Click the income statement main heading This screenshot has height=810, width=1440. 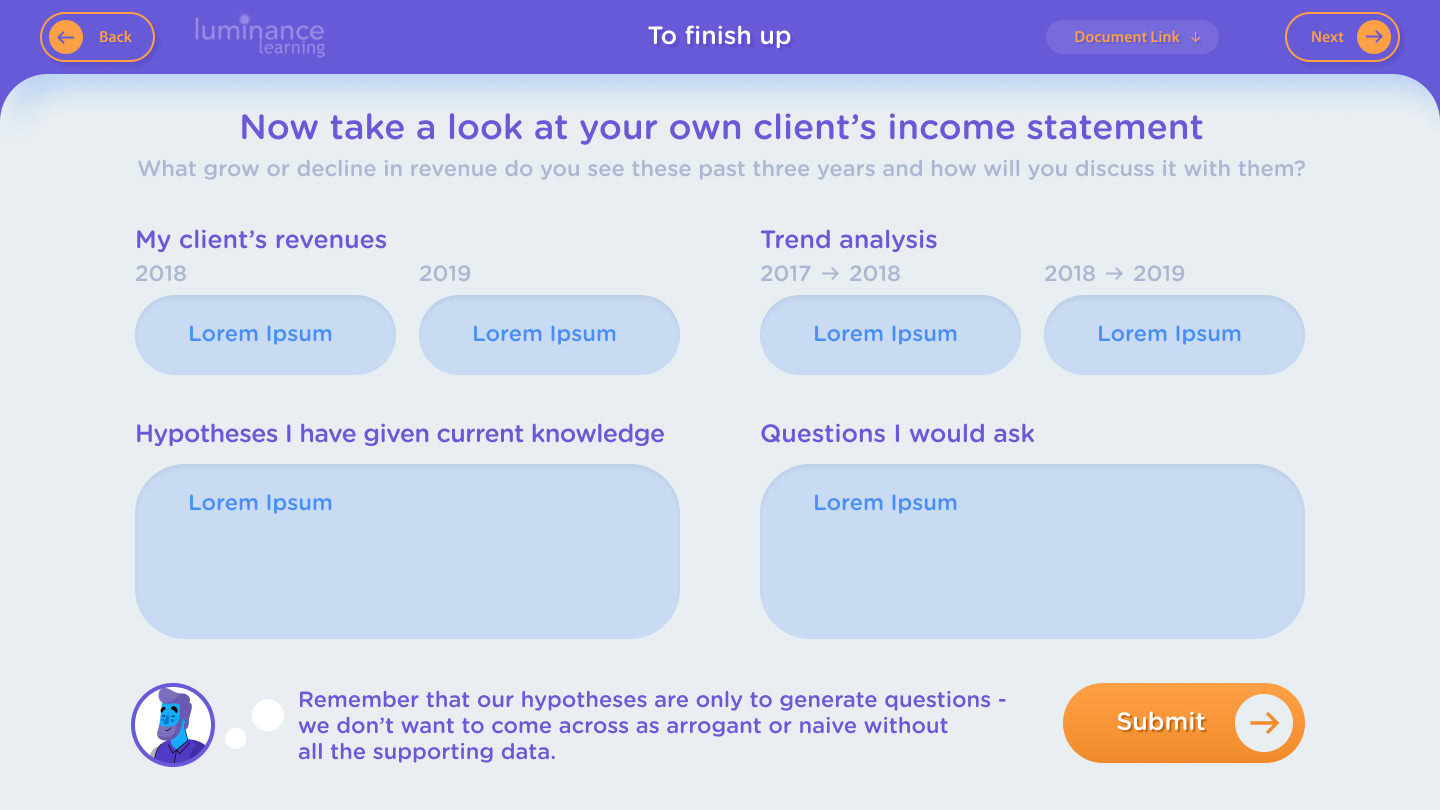[x=721, y=127]
